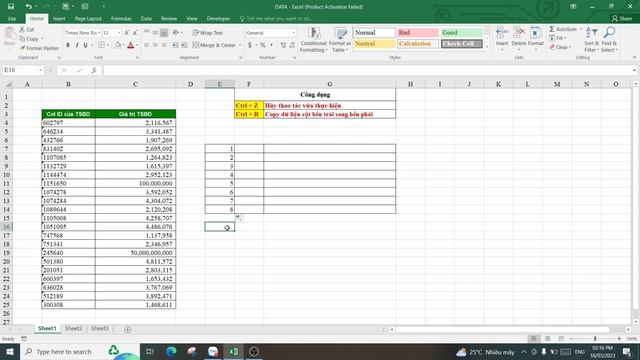Activate Format Painter
This screenshot has height=360, width=640.
tap(39, 48)
